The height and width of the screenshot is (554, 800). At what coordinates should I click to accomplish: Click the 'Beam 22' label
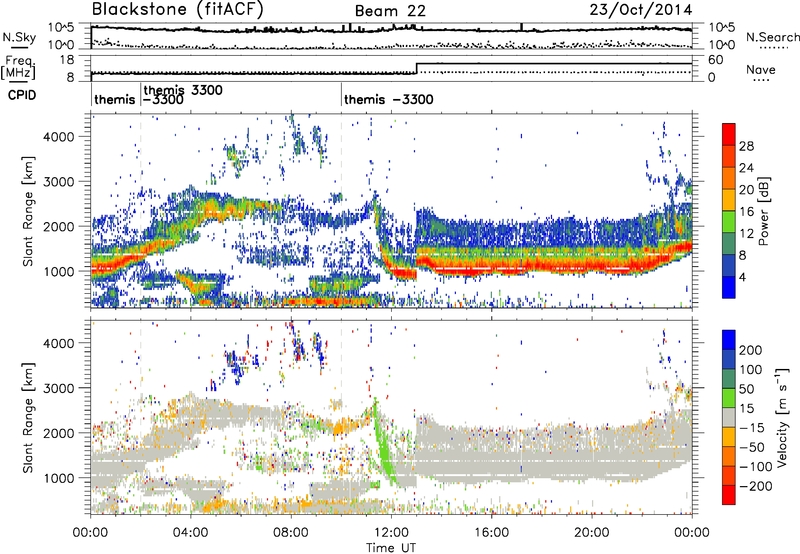pos(390,11)
